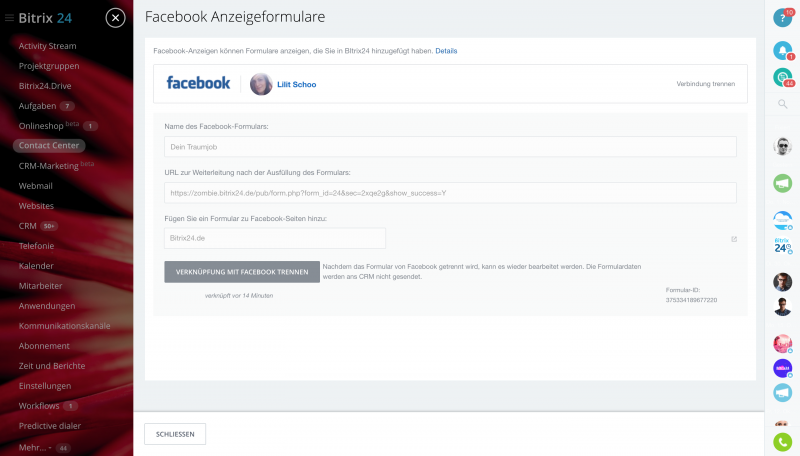
Task: Open Bitrix24.Drive menu item
Action: (x=45, y=86)
